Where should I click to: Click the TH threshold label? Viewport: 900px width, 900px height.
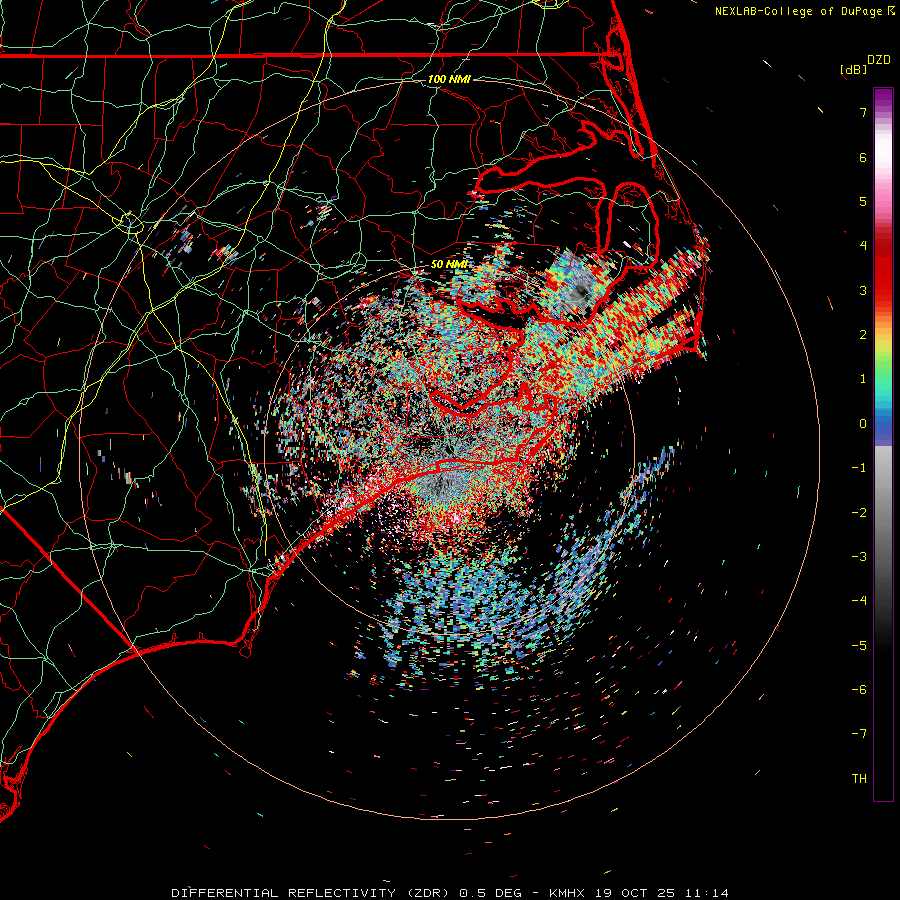click(x=859, y=779)
